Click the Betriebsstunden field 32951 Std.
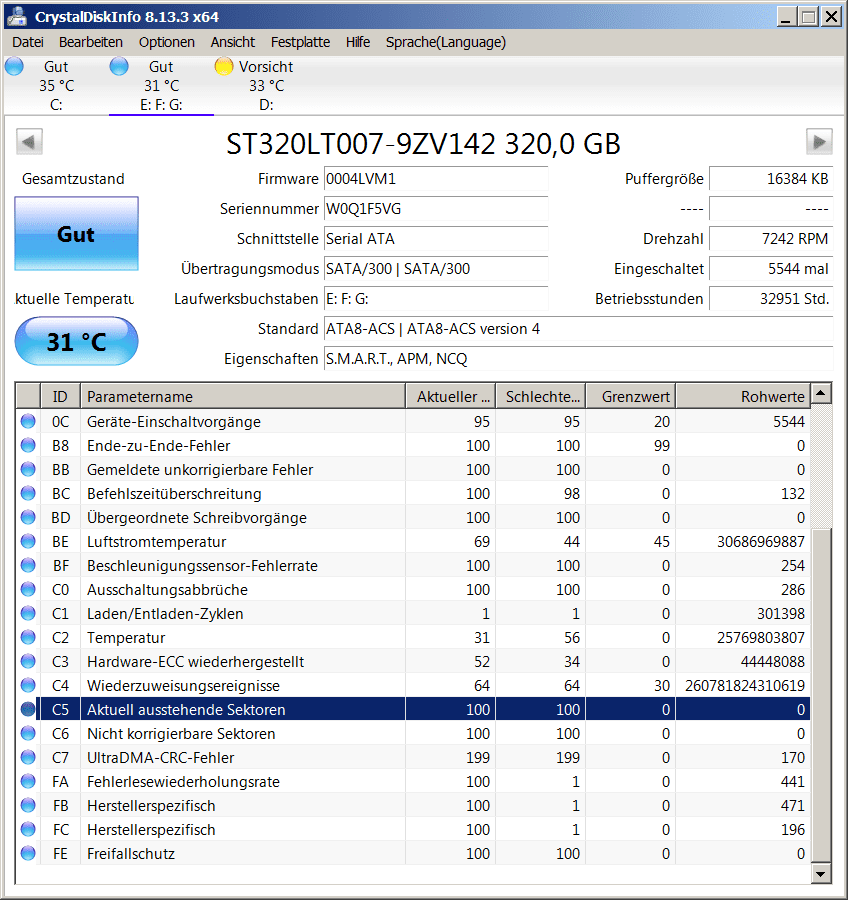This screenshot has height=900, width=848. point(771,298)
